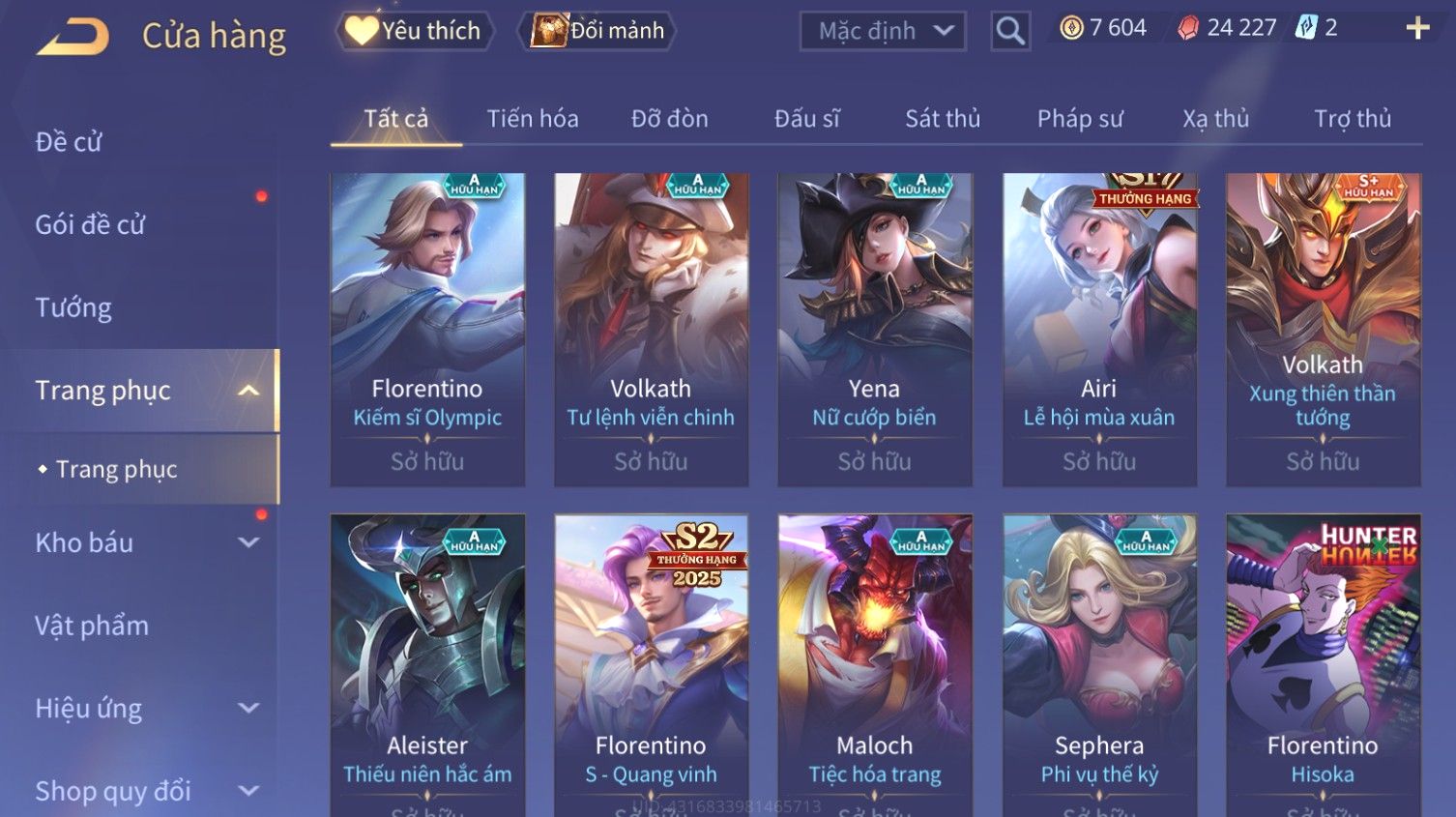
Task: Click the gold coin balance icon
Action: click(1071, 28)
